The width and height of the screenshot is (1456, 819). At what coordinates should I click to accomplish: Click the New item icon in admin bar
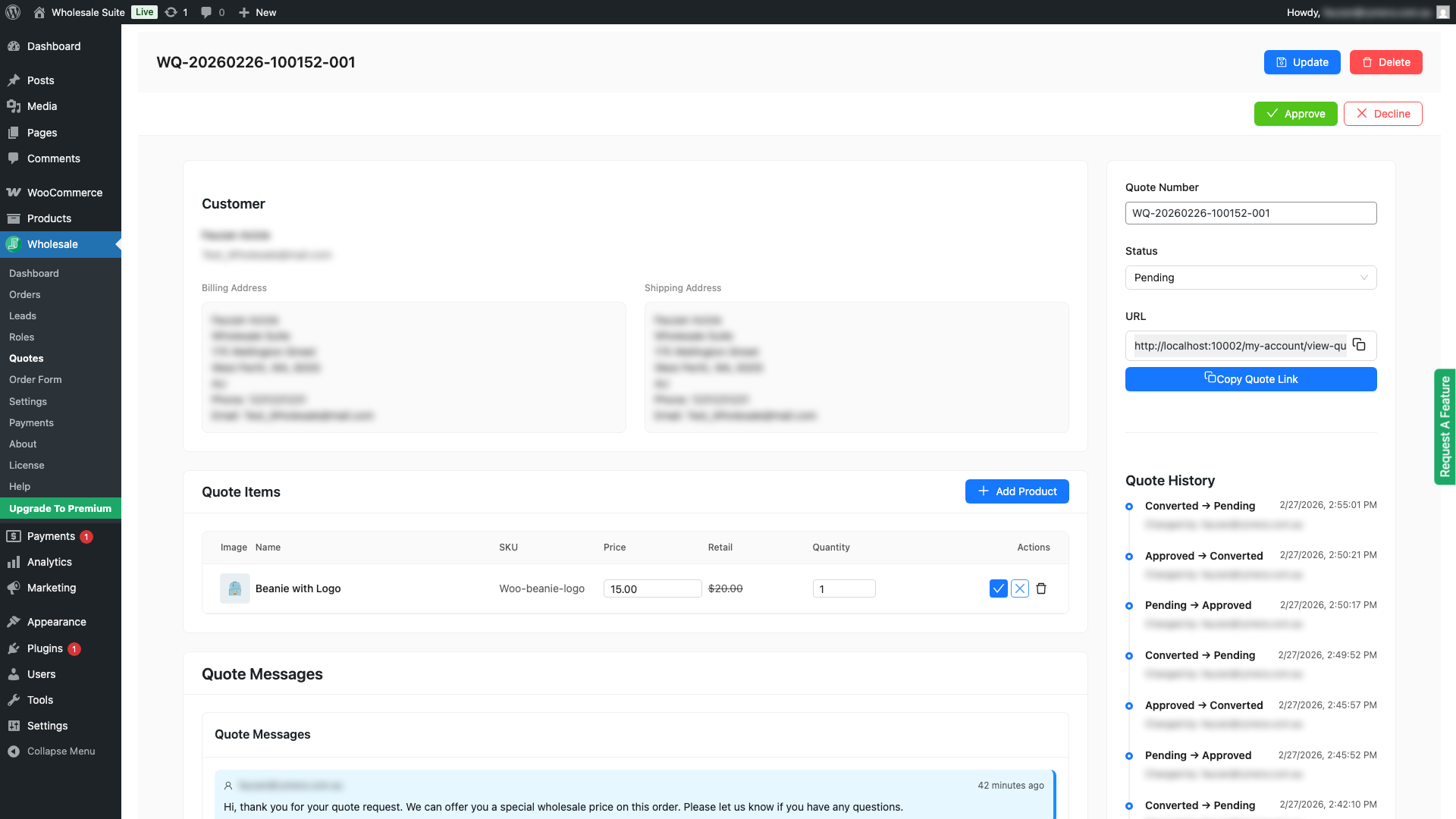point(243,12)
